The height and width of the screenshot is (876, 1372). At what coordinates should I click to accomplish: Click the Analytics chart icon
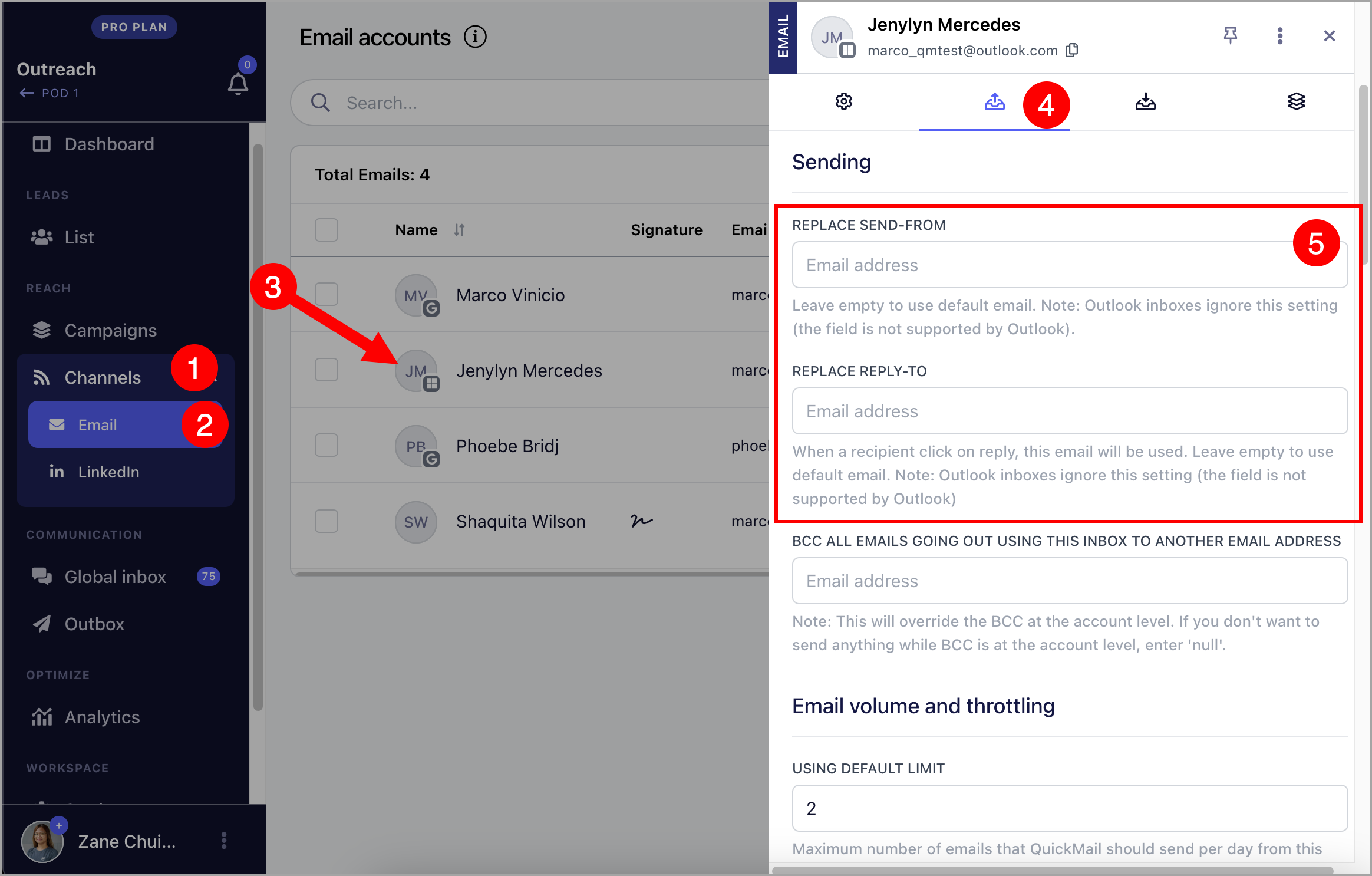click(x=41, y=717)
